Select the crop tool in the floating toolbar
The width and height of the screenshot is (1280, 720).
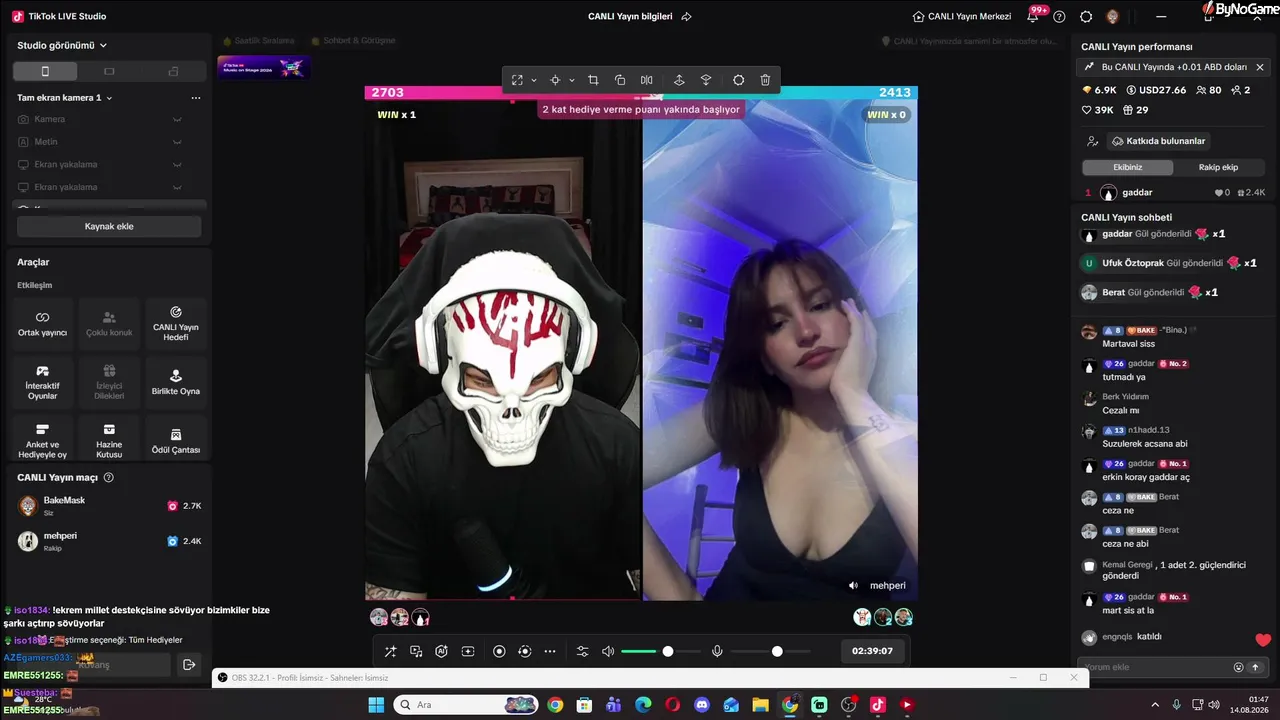[x=593, y=80]
